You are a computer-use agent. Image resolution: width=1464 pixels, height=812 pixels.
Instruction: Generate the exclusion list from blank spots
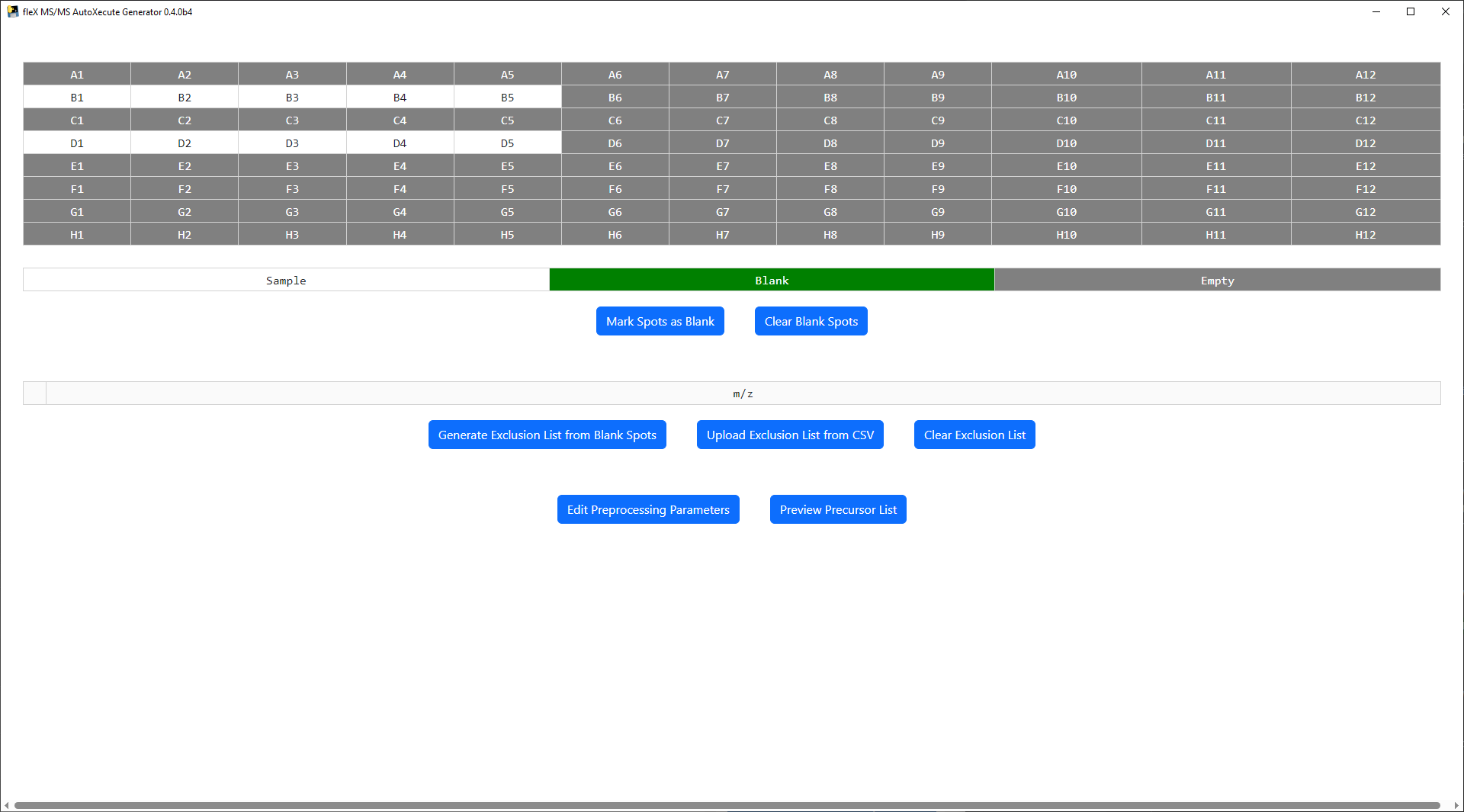coord(547,435)
